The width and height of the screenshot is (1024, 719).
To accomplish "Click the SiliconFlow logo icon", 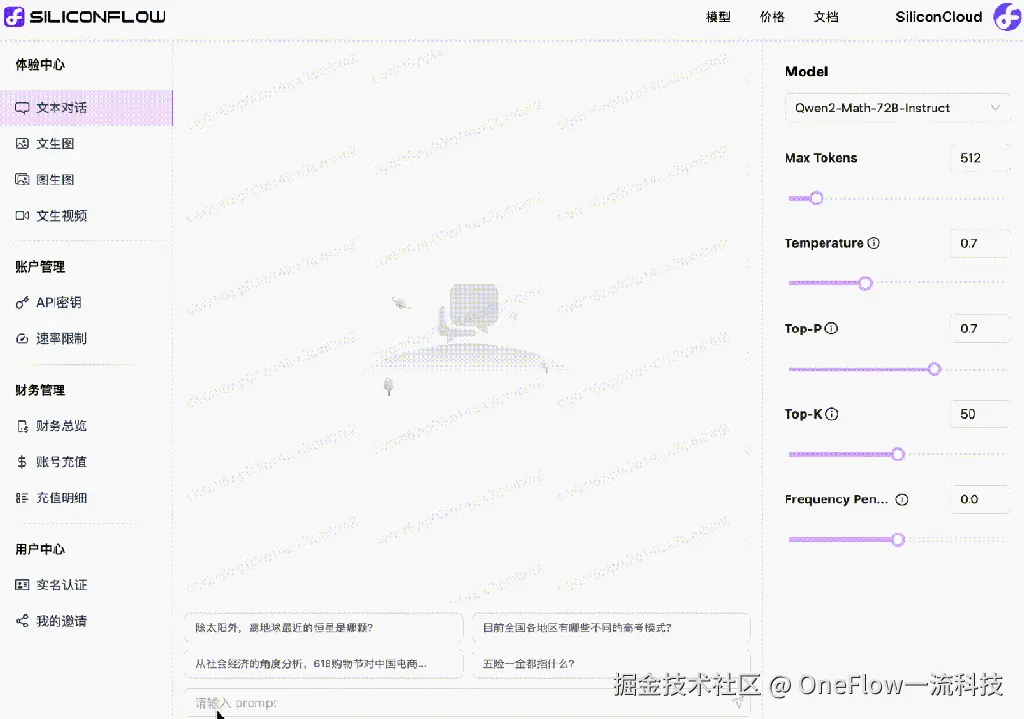I will (14, 16).
